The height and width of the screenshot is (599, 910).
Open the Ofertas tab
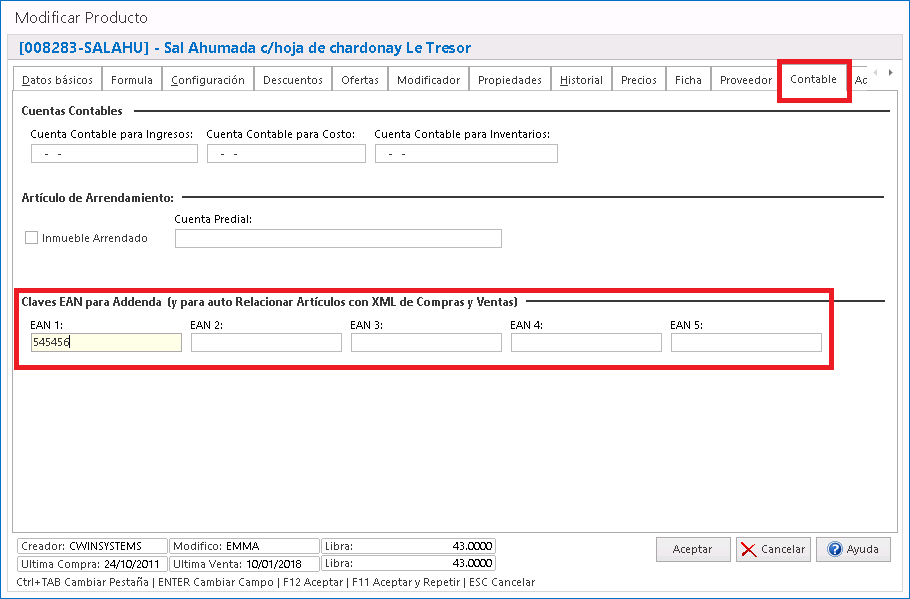[359, 80]
